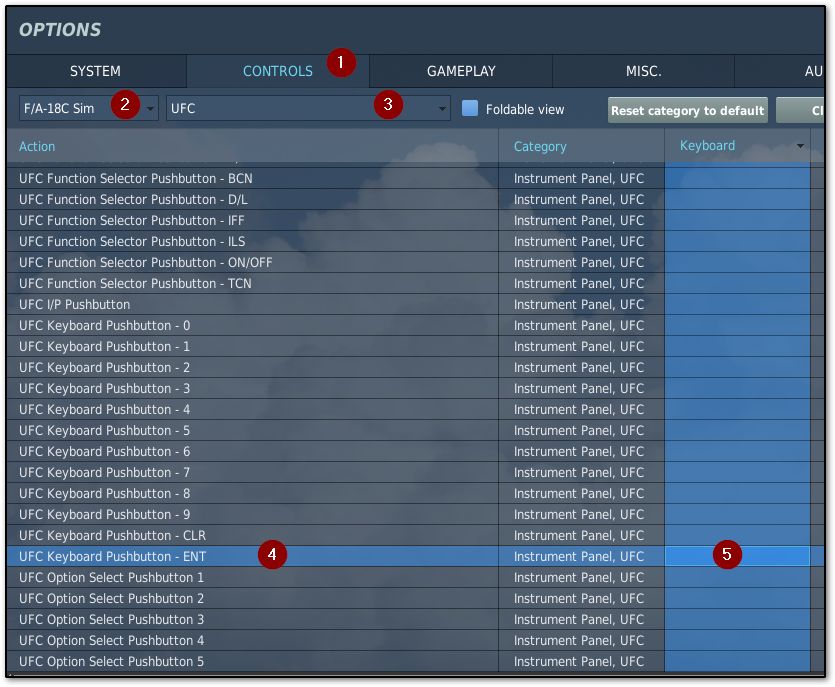Click the Keyboard cell for ENT pushbutton
The image size is (835, 687).
tap(737, 556)
